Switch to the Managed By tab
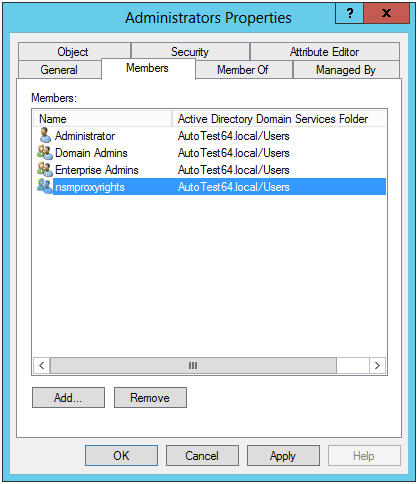The width and height of the screenshot is (419, 484). (346, 70)
